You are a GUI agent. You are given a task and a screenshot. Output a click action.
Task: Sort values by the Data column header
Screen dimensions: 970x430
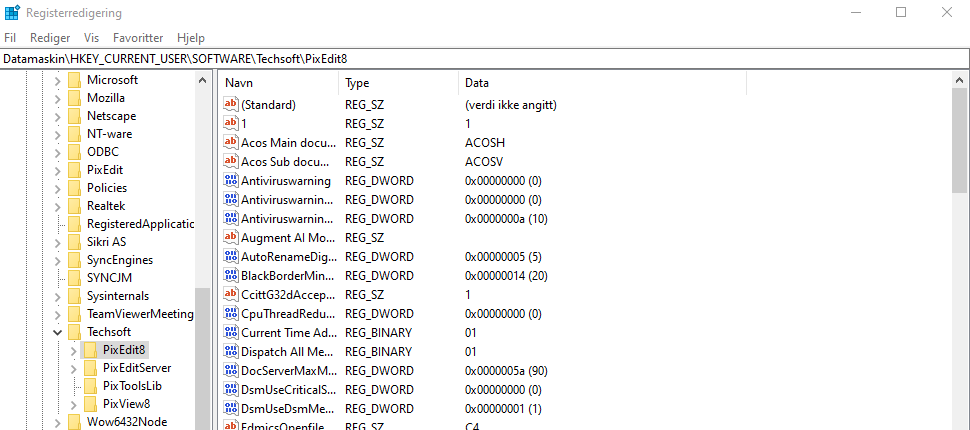tap(603, 83)
